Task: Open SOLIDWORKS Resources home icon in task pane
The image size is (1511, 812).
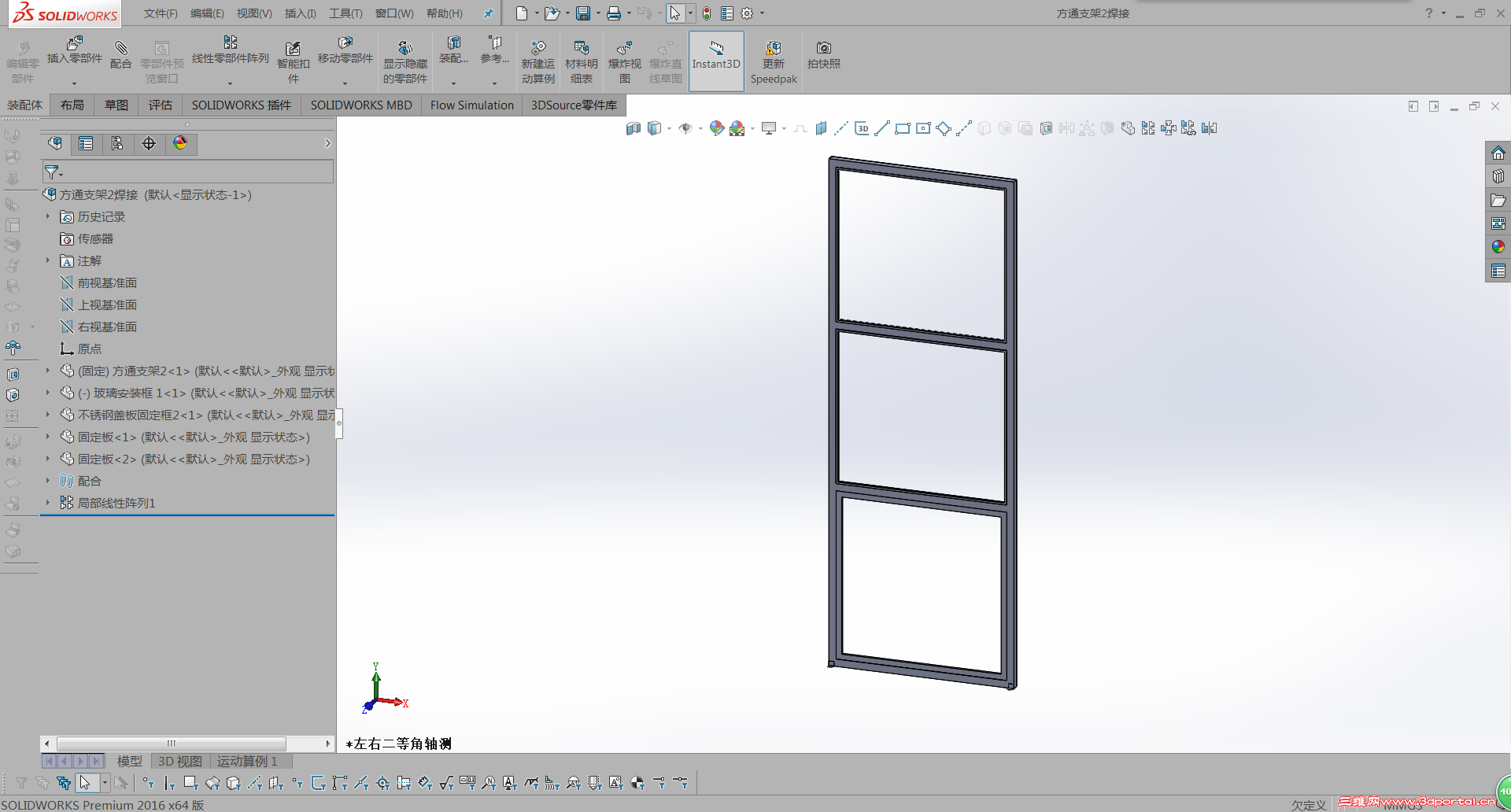Action: 1498,153
